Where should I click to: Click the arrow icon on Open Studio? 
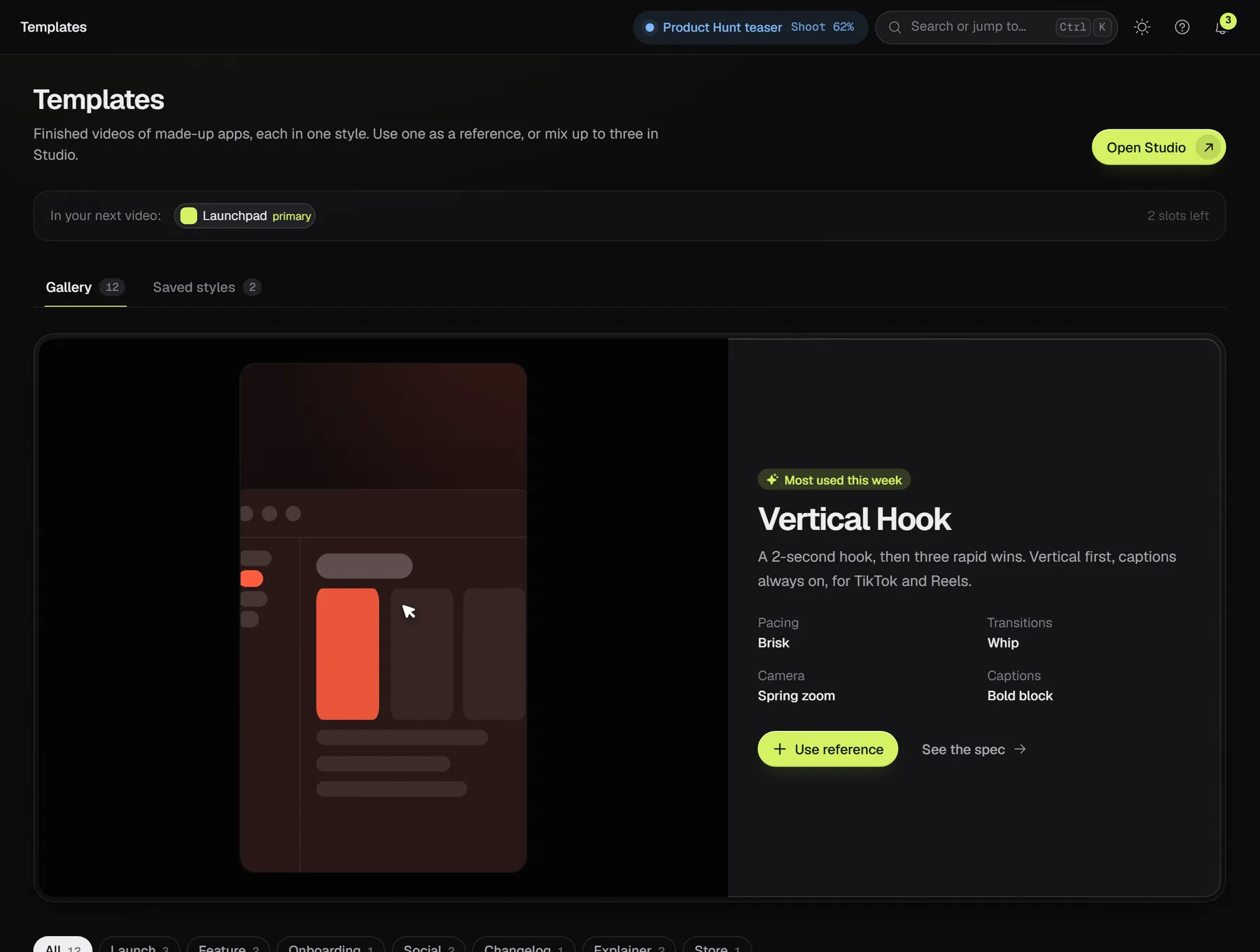1208,147
